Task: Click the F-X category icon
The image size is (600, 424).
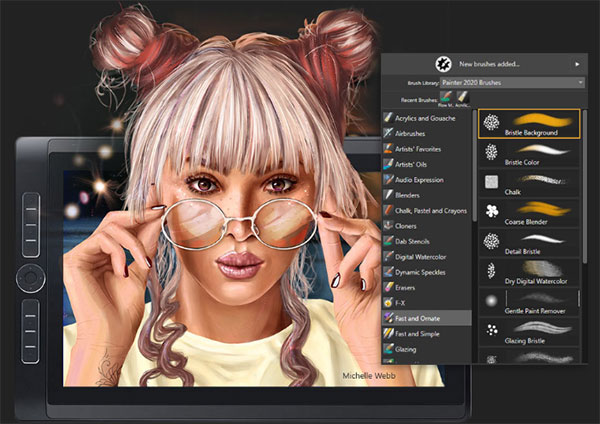Action: pyautogui.click(x=388, y=303)
